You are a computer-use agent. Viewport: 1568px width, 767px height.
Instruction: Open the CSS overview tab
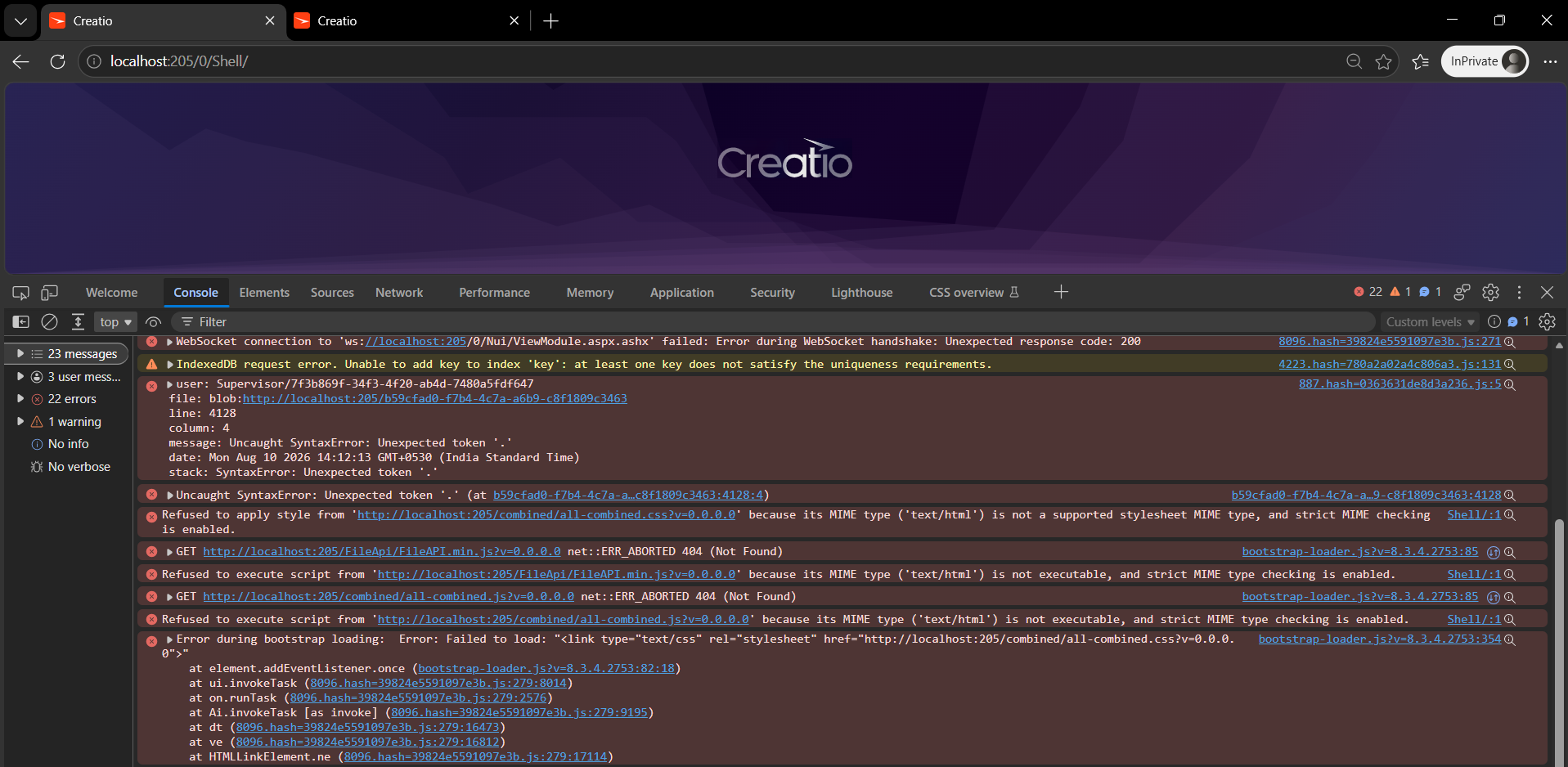pos(973,293)
